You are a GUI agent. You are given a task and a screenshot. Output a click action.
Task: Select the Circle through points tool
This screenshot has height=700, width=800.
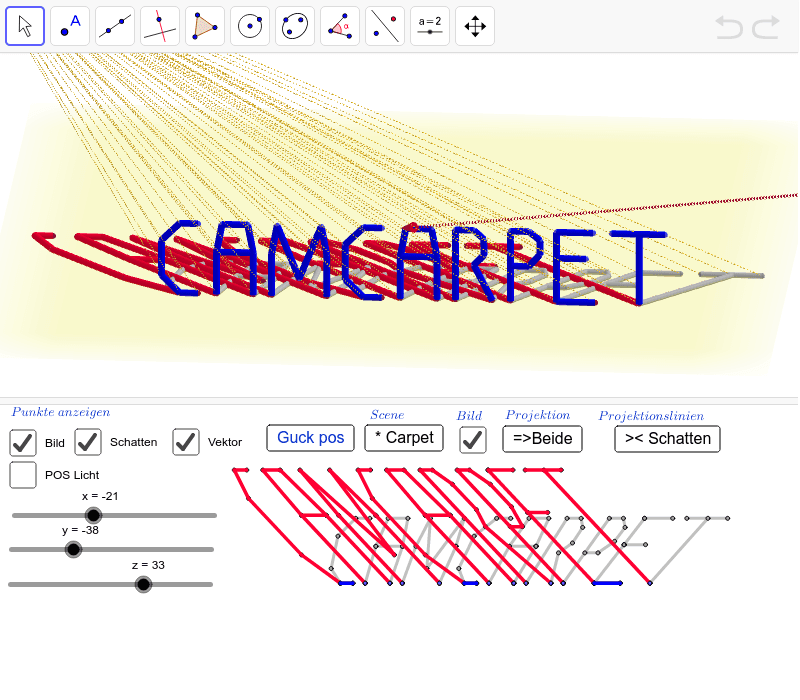click(294, 25)
